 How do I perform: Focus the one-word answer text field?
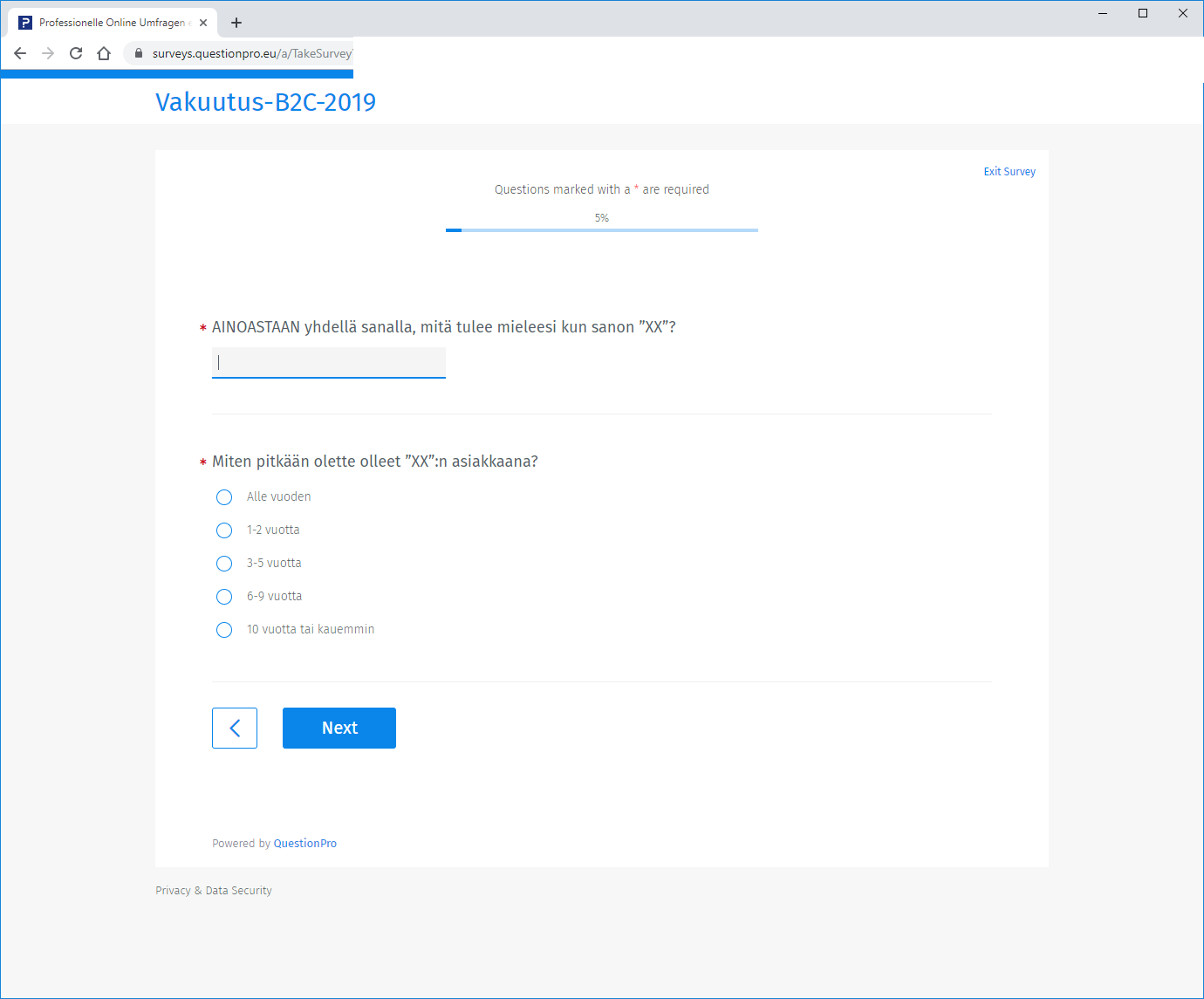pos(329,362)
